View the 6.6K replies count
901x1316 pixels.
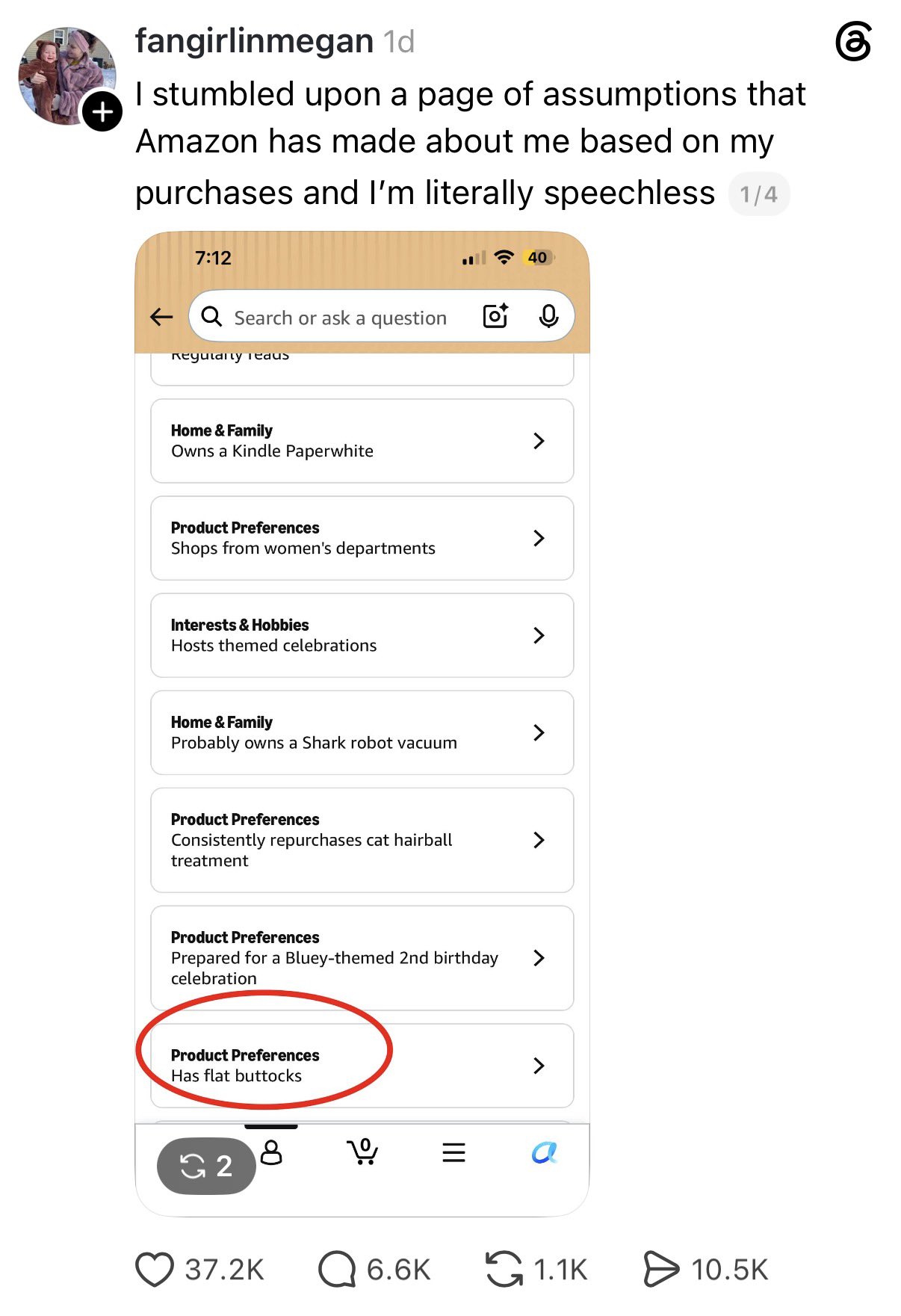click(399, 1270)
